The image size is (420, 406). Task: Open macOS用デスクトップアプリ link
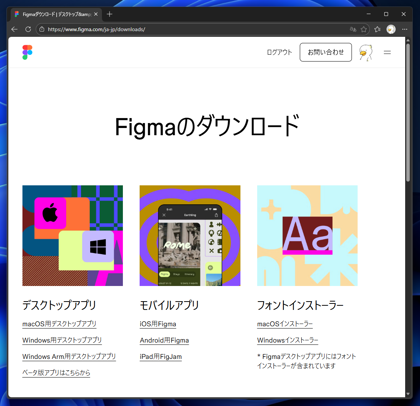click(x=59, y=324)
